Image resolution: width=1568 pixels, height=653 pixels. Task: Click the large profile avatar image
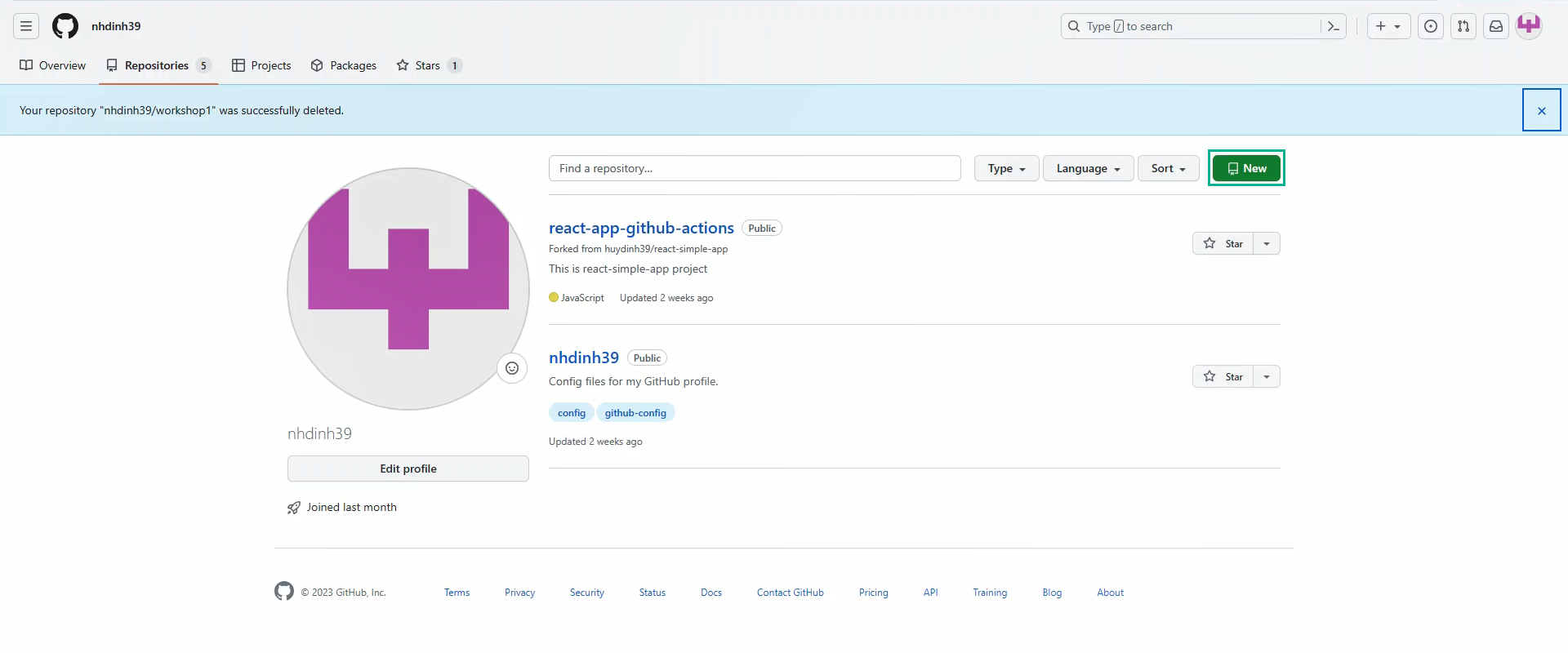pos(408,289)
